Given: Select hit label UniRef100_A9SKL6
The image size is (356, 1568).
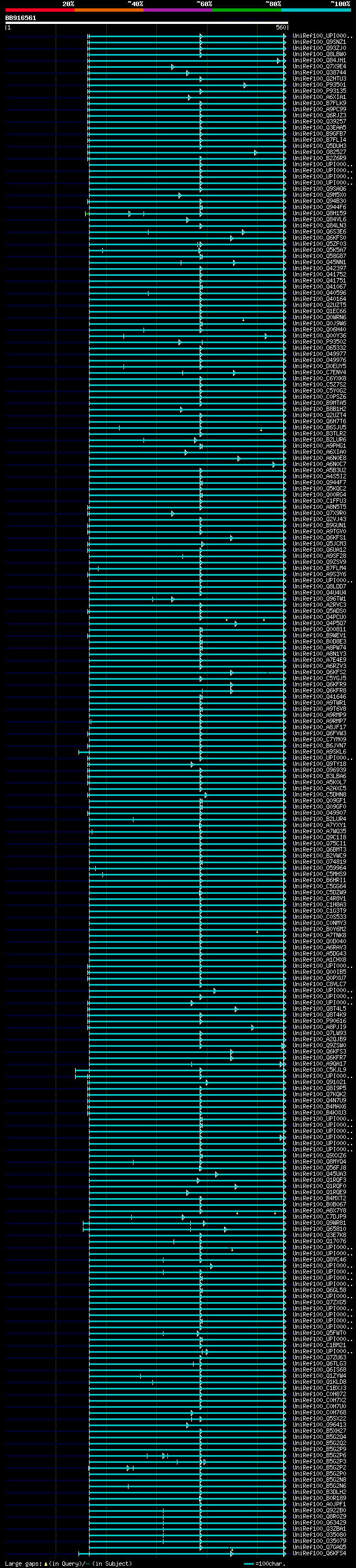Looking at the screenshot, I should (x=319, y=751).
